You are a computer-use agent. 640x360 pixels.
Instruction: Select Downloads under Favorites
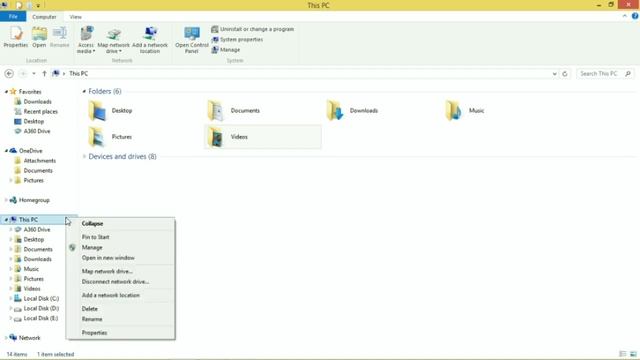point(37,102)
